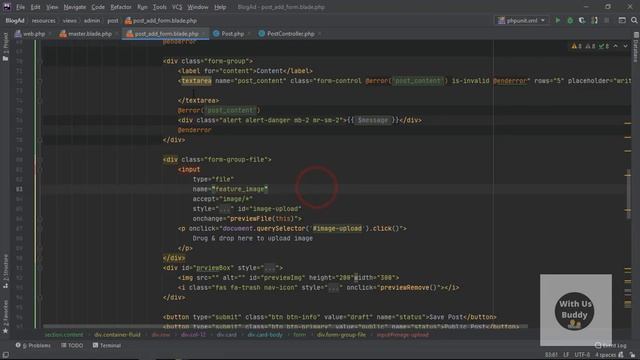Open the Event Log
This screenshot has width=640, height=360.
611,345
